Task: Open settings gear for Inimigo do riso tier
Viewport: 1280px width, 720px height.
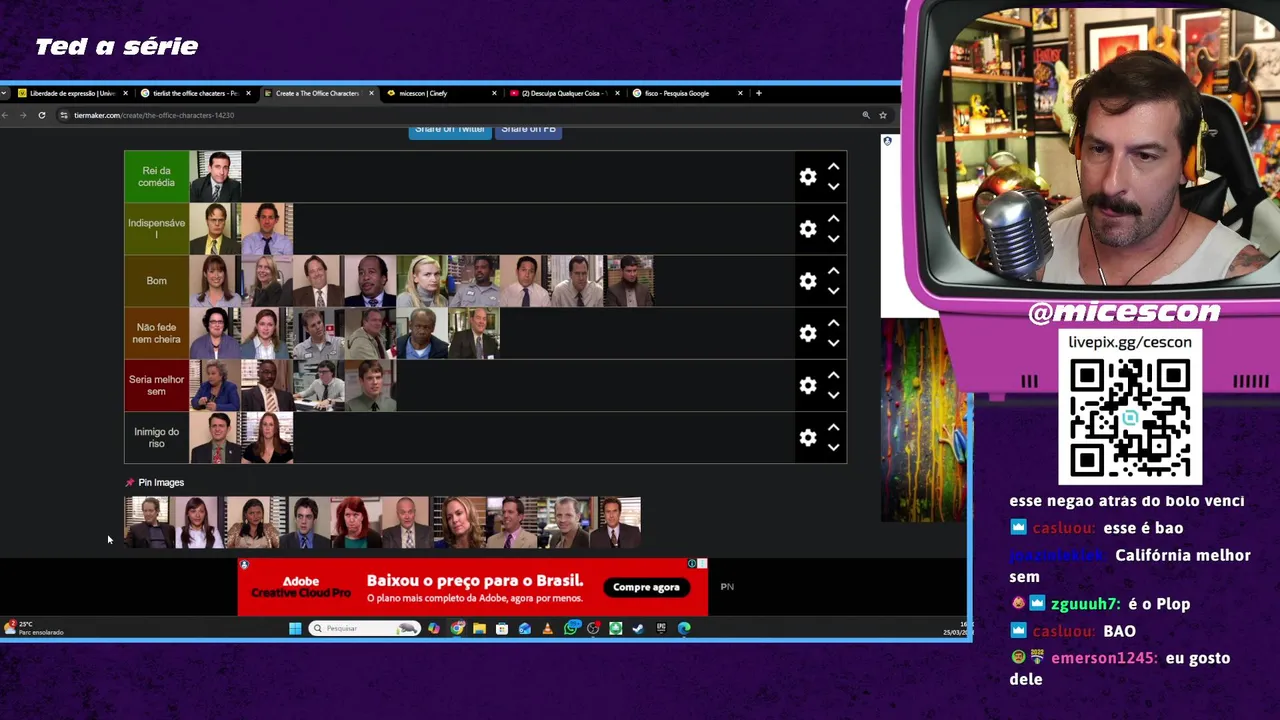Action: click(808, 437)
